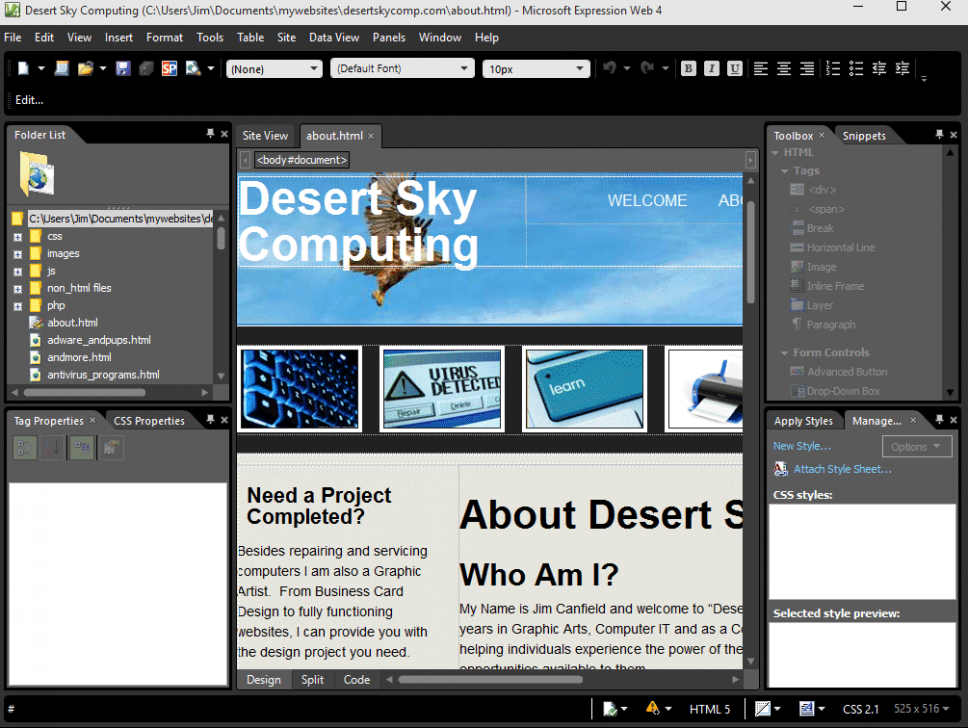The image size is (968, 728).
Task: Click the horizontal scrollbar of the design view
Action: pos(491,680)
